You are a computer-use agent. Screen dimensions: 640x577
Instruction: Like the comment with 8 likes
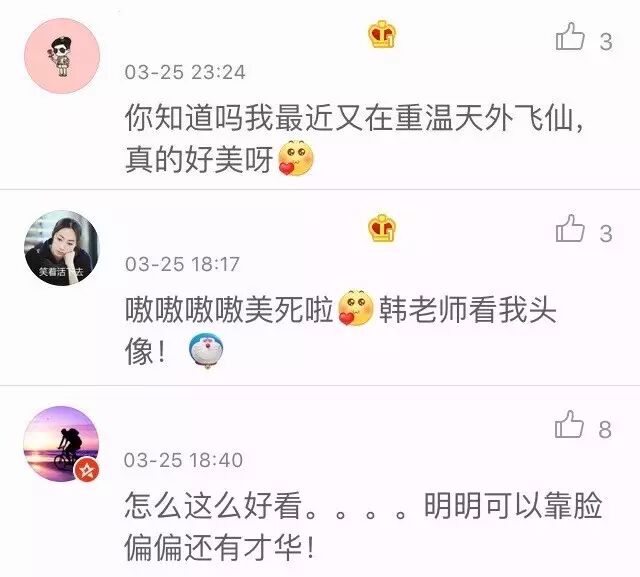point(569,424)
